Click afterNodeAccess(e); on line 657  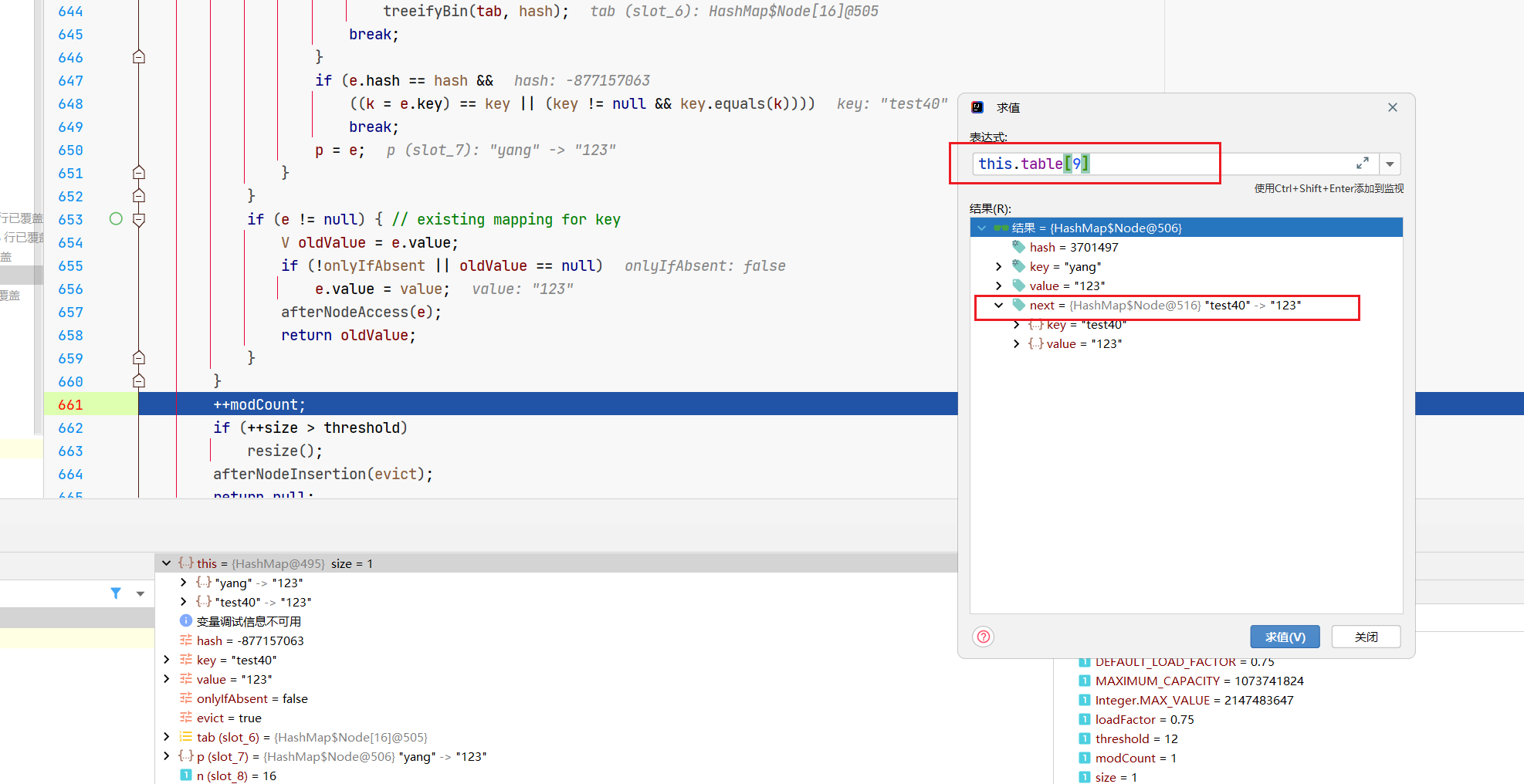(x=361, y=312)
